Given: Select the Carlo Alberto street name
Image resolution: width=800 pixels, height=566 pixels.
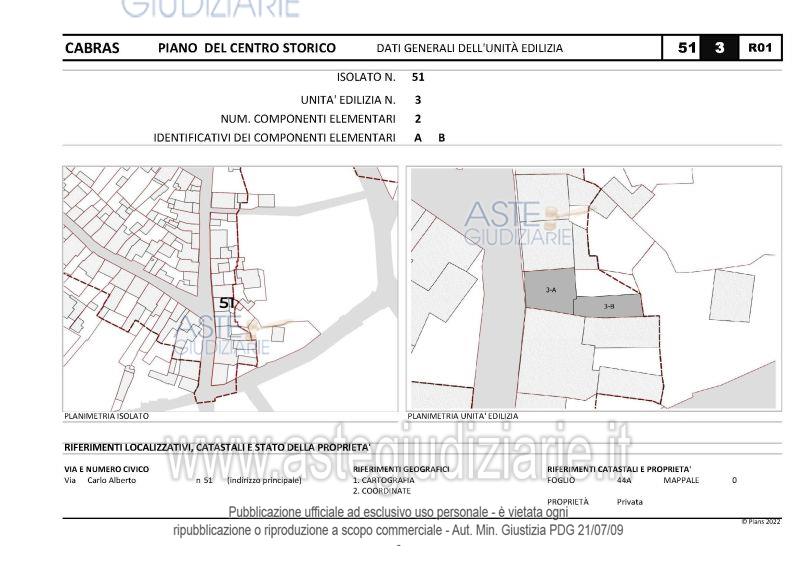Looking at the screenshot, I should (x=111, y=480).
